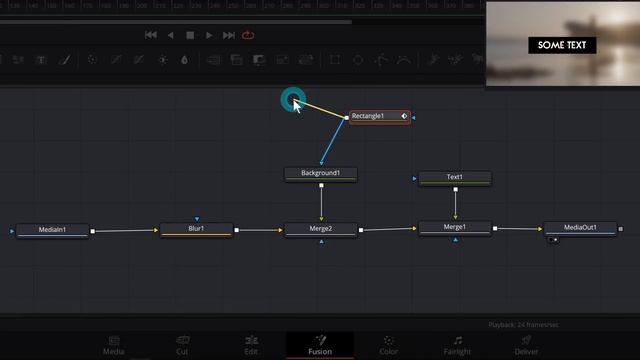Add a Resize node from toolbar
640x360 pixels.
[282, 60]
